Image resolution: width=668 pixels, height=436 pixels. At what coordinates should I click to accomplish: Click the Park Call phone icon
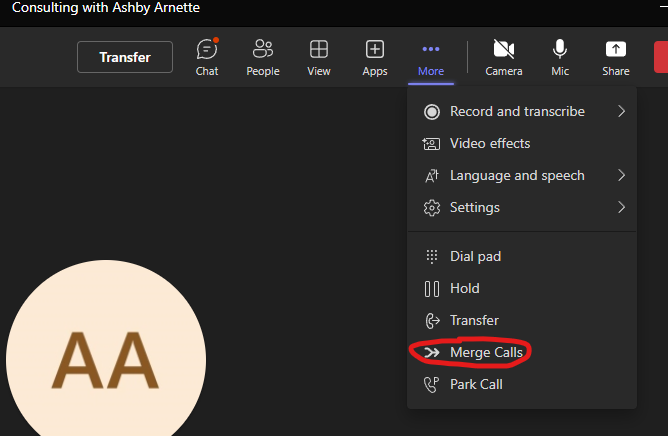pos(431,385)
